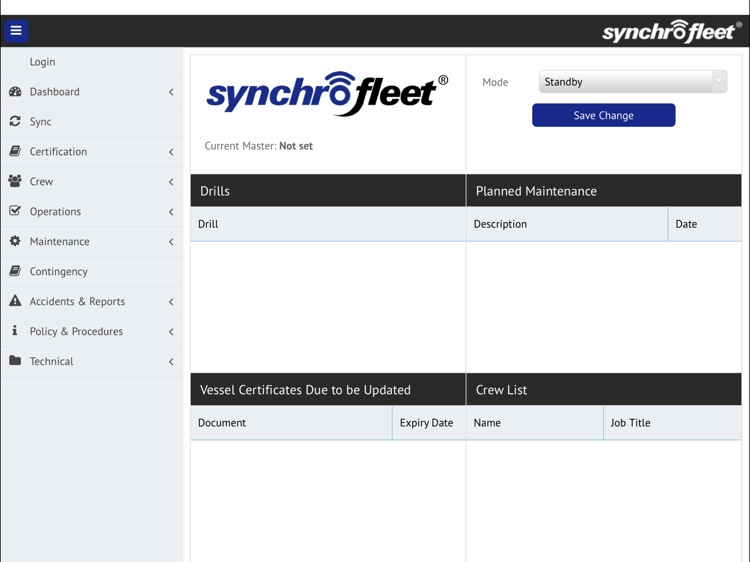Expand the Policy & Procedures chevron
This screenshot has width=750, height=562.
pos(171,331)
